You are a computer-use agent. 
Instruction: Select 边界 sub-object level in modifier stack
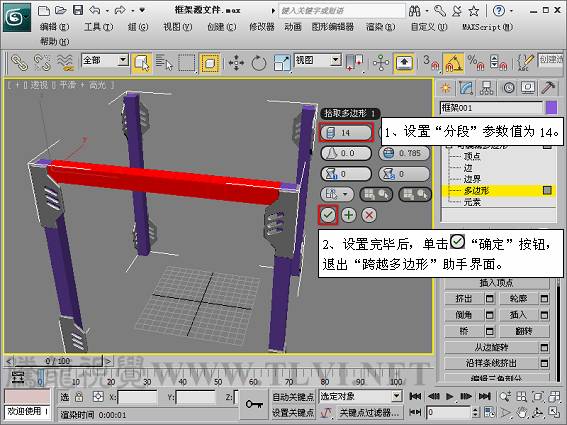tap(472, 179)
